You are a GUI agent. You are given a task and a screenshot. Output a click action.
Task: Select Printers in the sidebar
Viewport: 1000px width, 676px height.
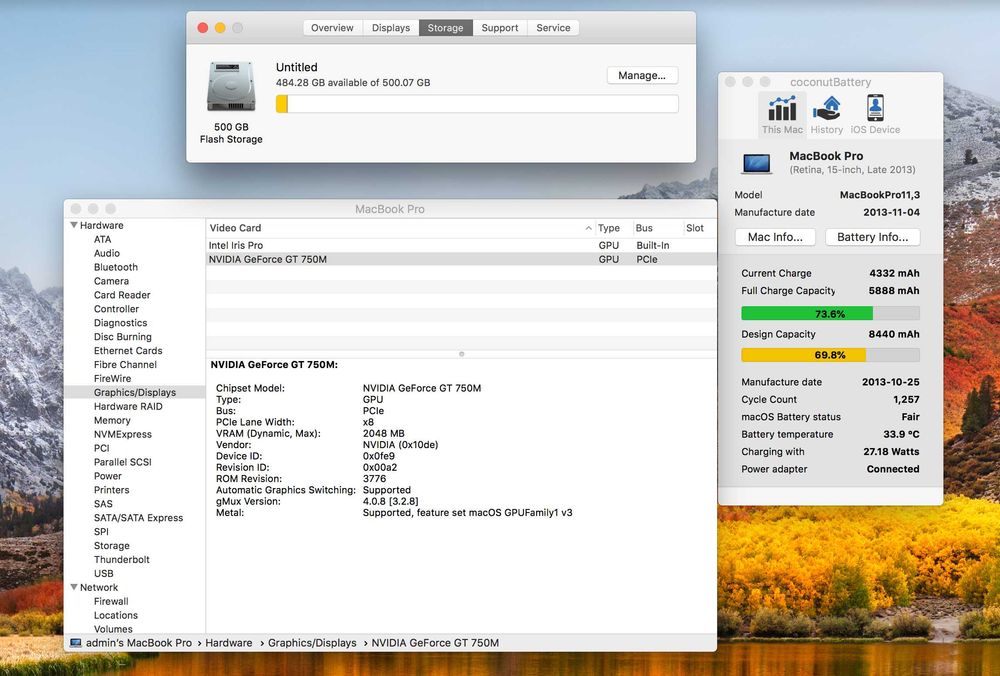[x=111, y=490]
